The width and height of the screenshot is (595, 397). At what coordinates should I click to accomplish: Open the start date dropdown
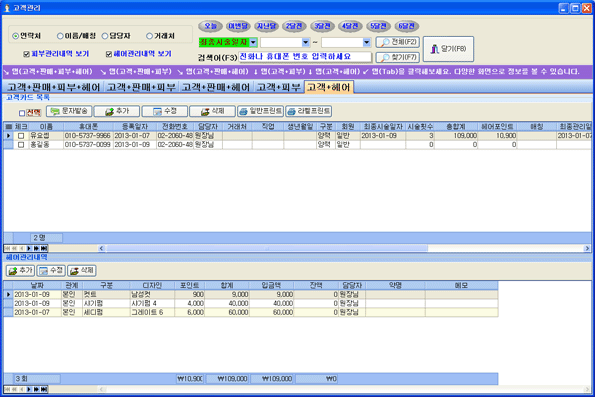click(x=306, y=42)
